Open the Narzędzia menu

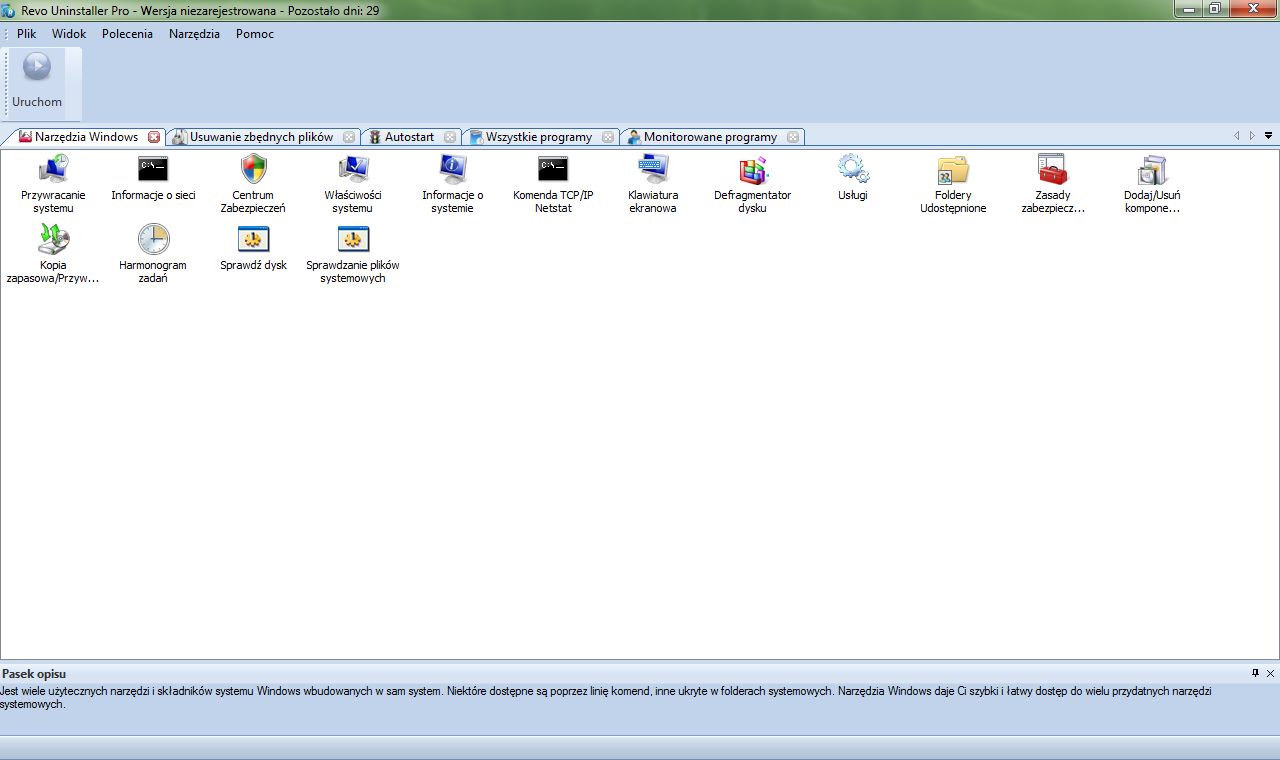coord(194,34)
